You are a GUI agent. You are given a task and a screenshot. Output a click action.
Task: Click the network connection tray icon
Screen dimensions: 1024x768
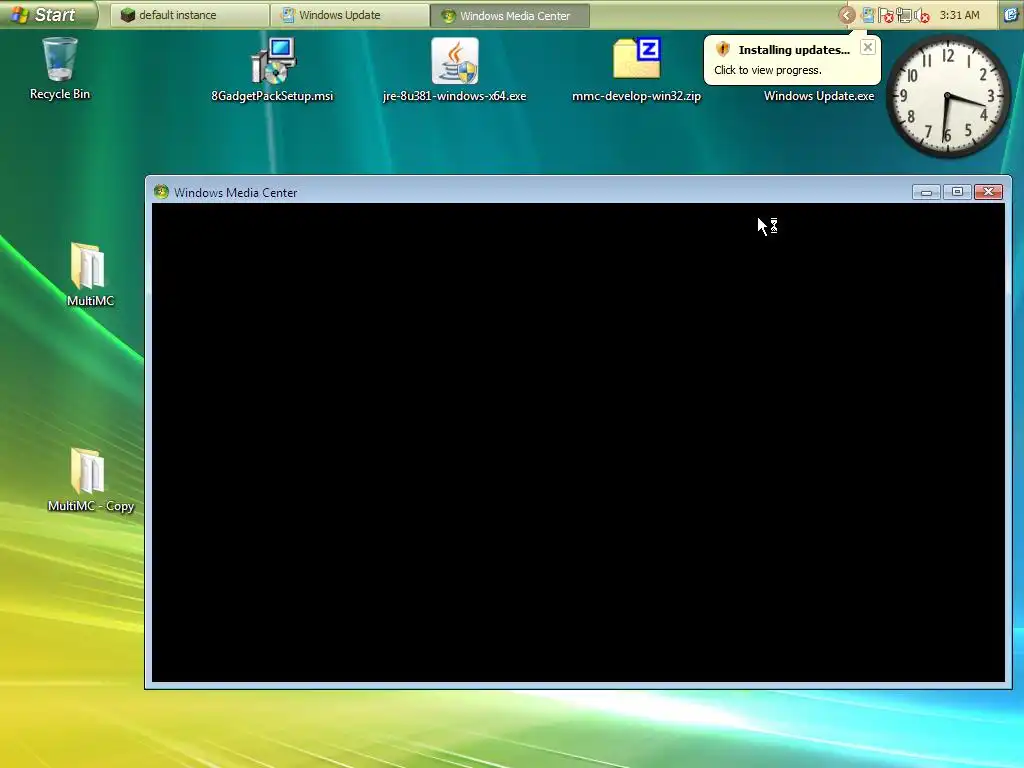[x=904, y=15]
